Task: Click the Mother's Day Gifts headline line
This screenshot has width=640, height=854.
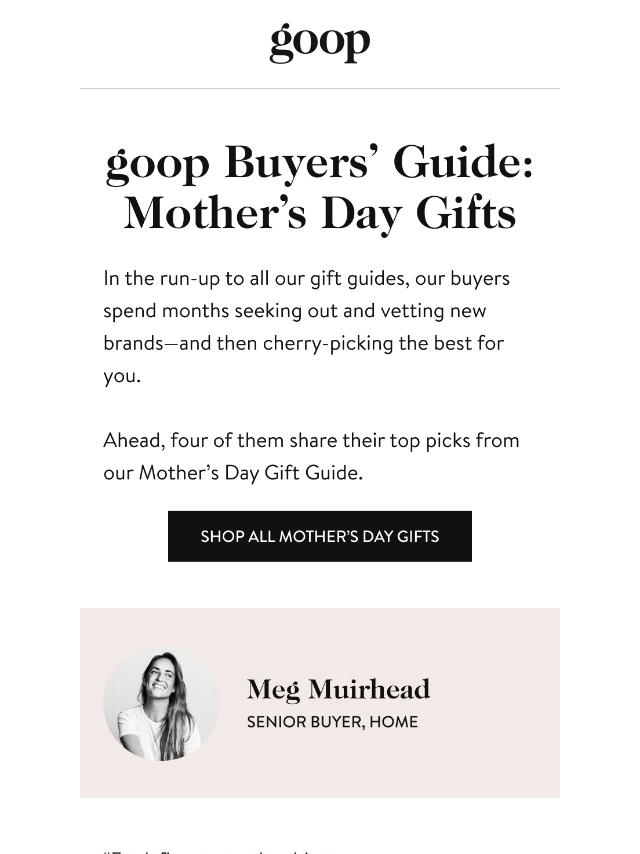Action: coord(320,214)
